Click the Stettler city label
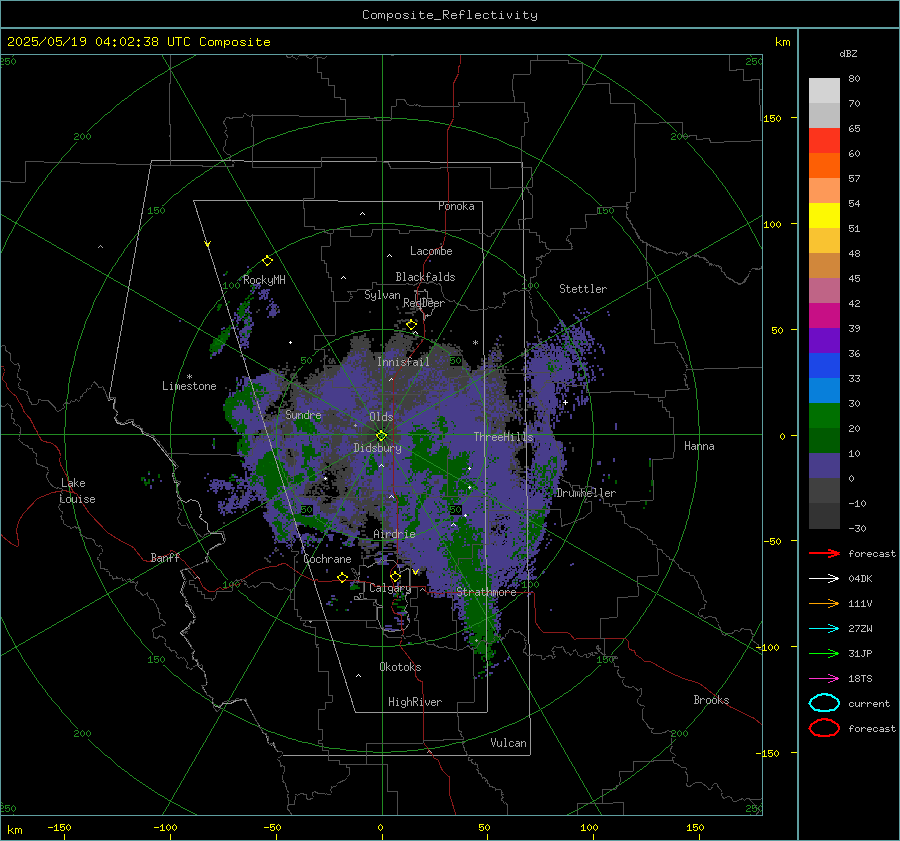900x841 pixels. click(583, 289)
